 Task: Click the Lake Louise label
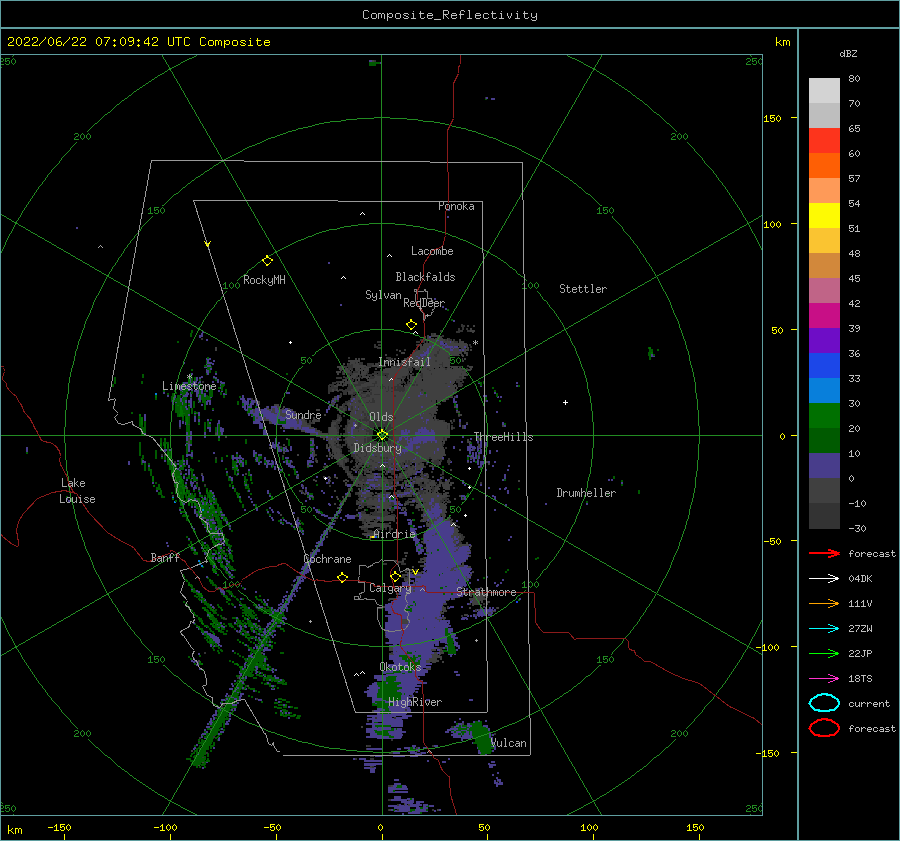(x=78, y=491)
